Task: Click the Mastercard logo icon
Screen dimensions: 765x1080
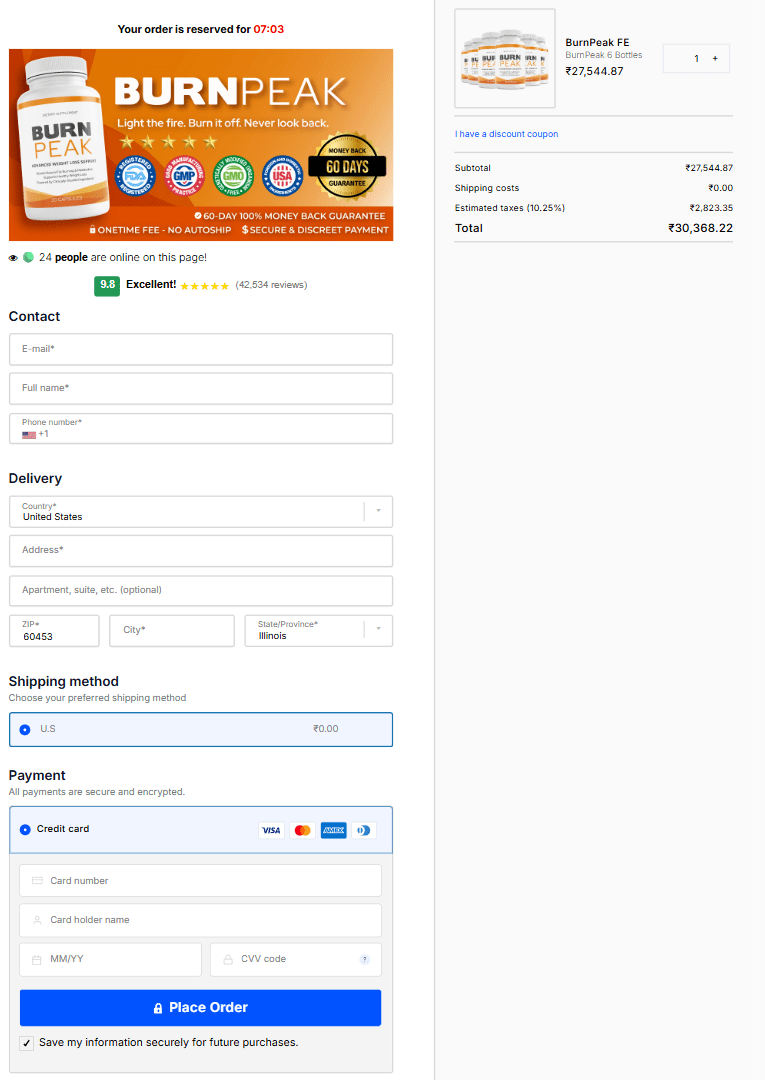Action: (302, 830)
